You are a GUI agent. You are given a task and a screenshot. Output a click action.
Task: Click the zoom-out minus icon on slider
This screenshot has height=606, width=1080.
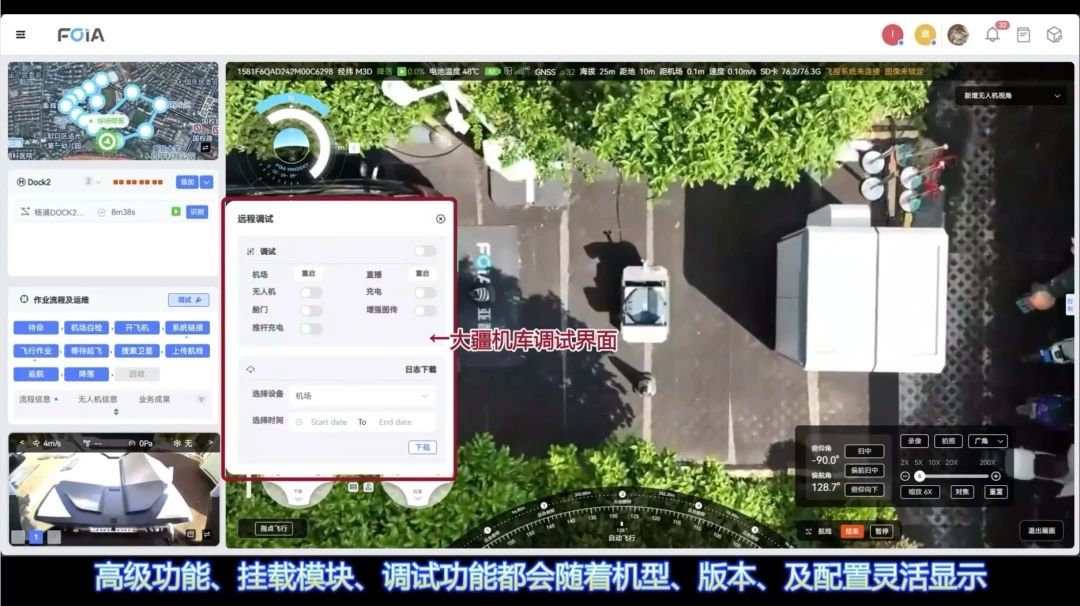tap(905, 476)
